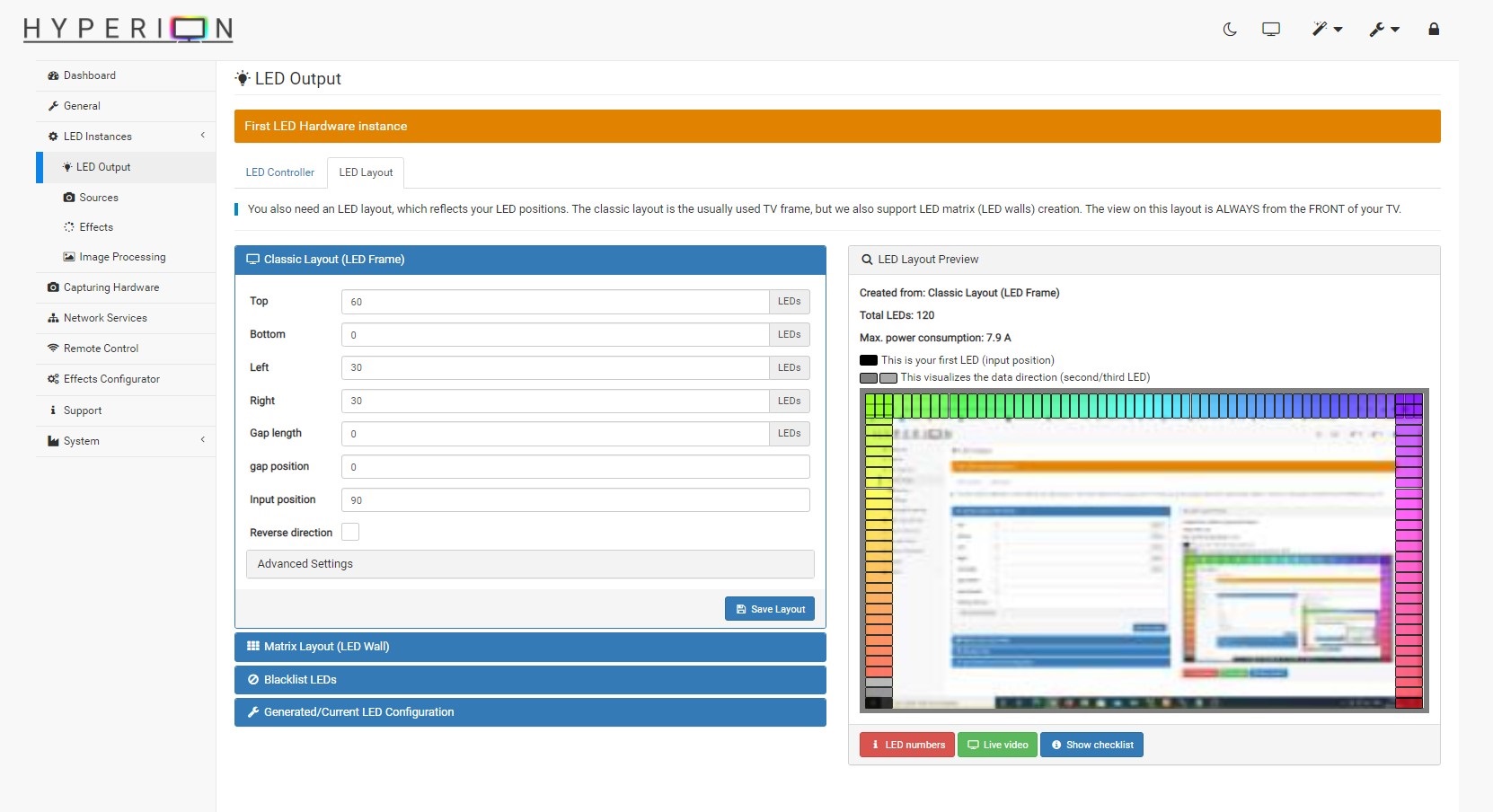The height and width of the screenshot is (812, 1493).
Task: Click the lock icon in header
Action: (1434, 30)
